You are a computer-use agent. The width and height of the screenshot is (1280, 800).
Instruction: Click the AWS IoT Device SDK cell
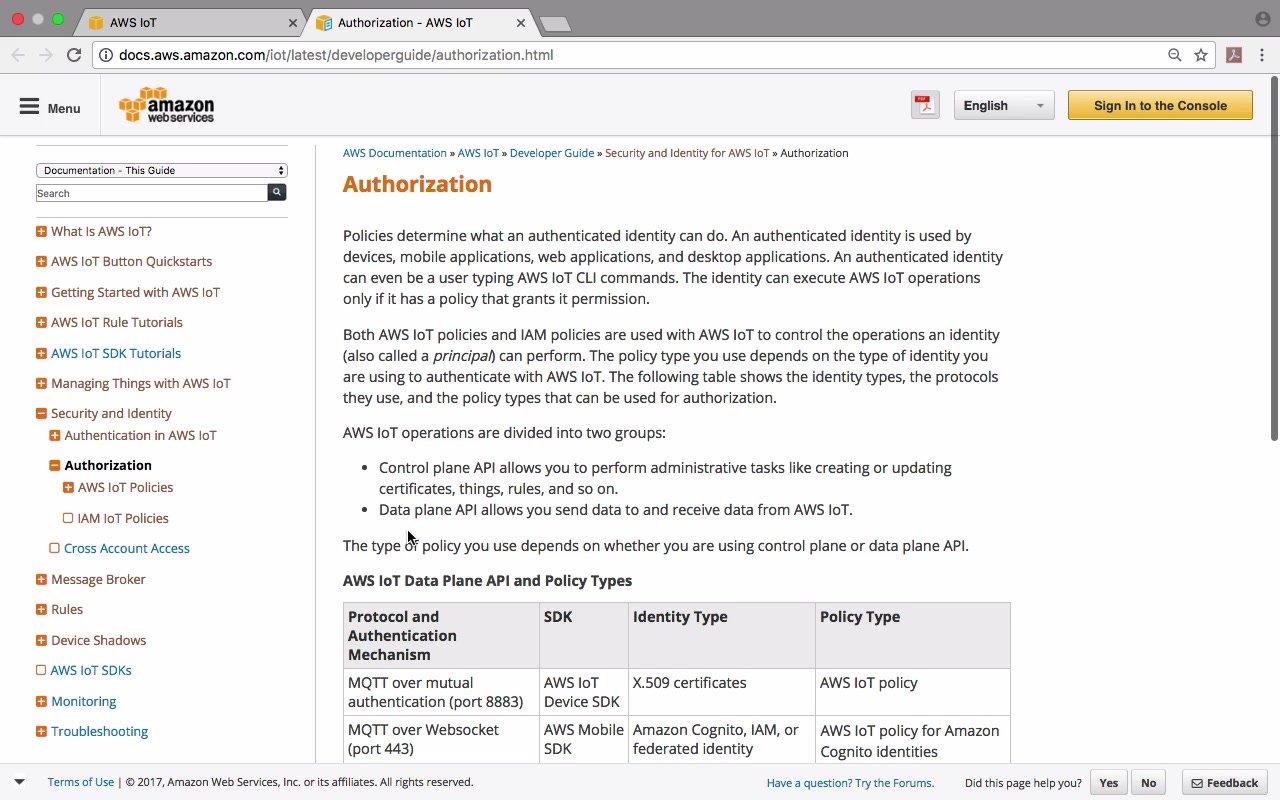[584, 692]
